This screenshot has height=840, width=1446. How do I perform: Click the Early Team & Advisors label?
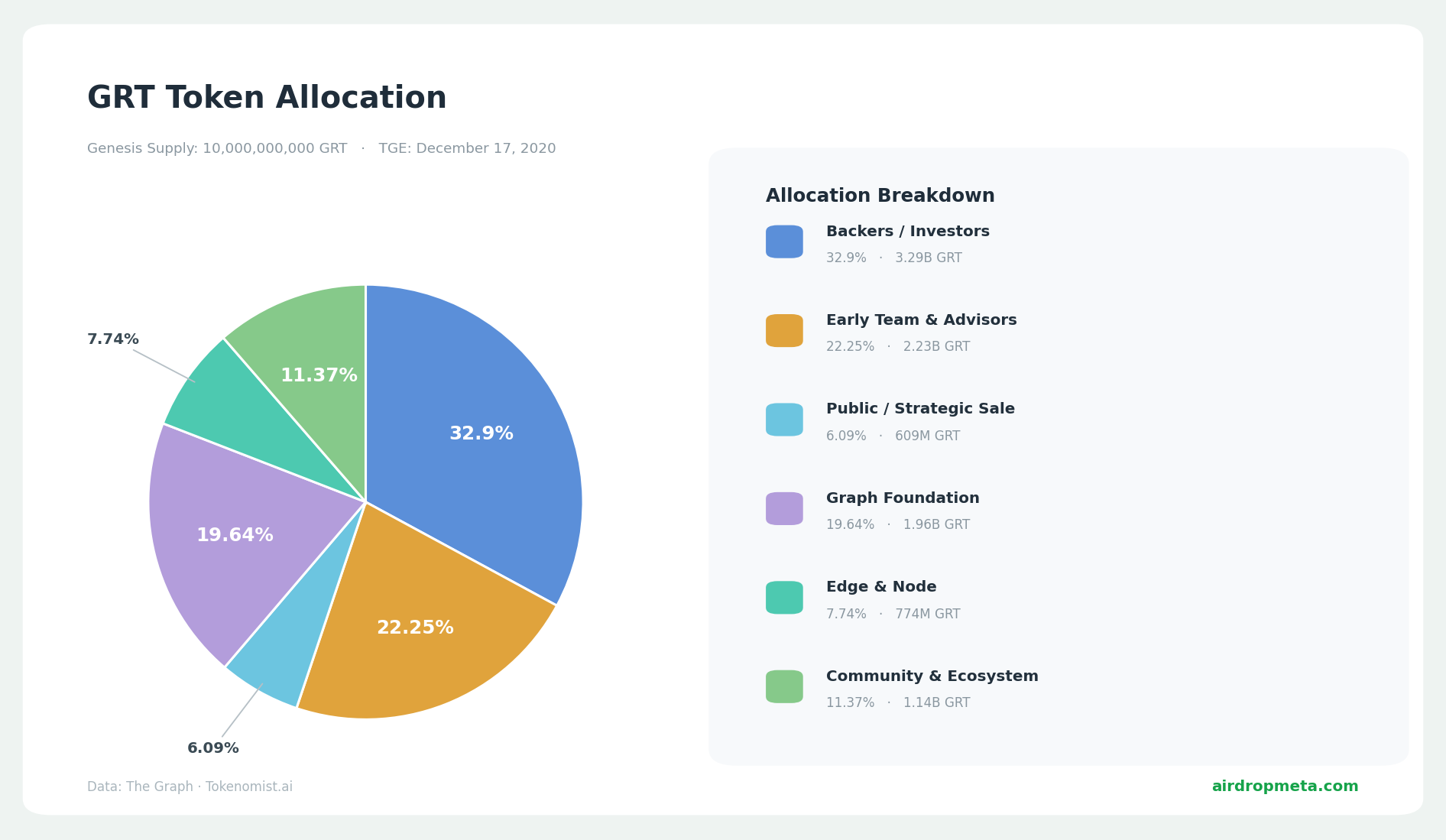921,320
